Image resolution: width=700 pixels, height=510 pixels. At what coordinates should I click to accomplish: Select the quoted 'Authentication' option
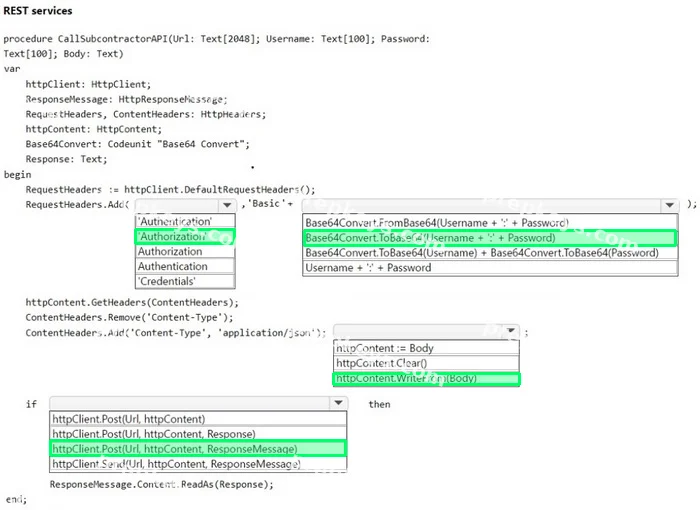(185, 222)
